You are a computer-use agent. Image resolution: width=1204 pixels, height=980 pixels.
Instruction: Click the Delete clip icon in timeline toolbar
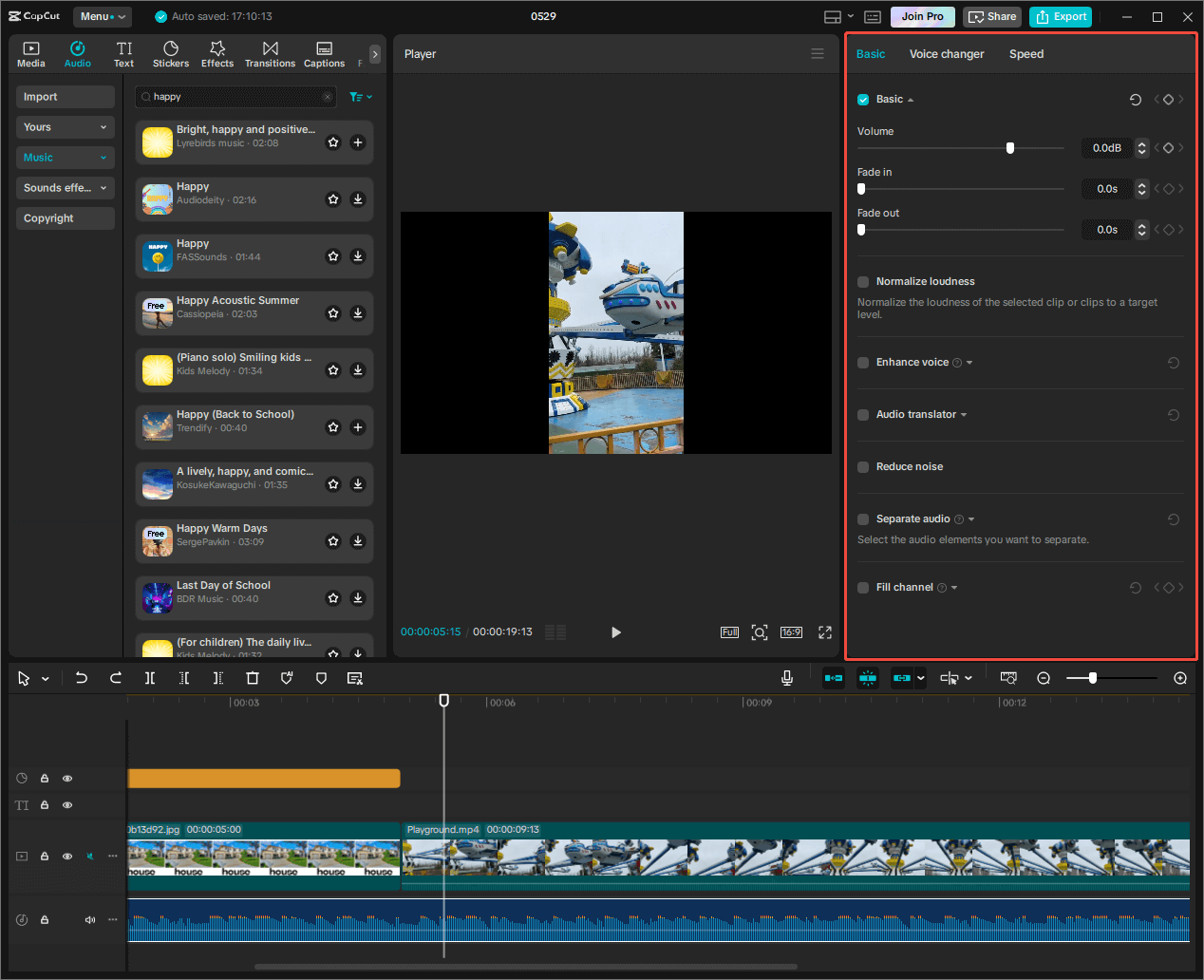[252, 678]
